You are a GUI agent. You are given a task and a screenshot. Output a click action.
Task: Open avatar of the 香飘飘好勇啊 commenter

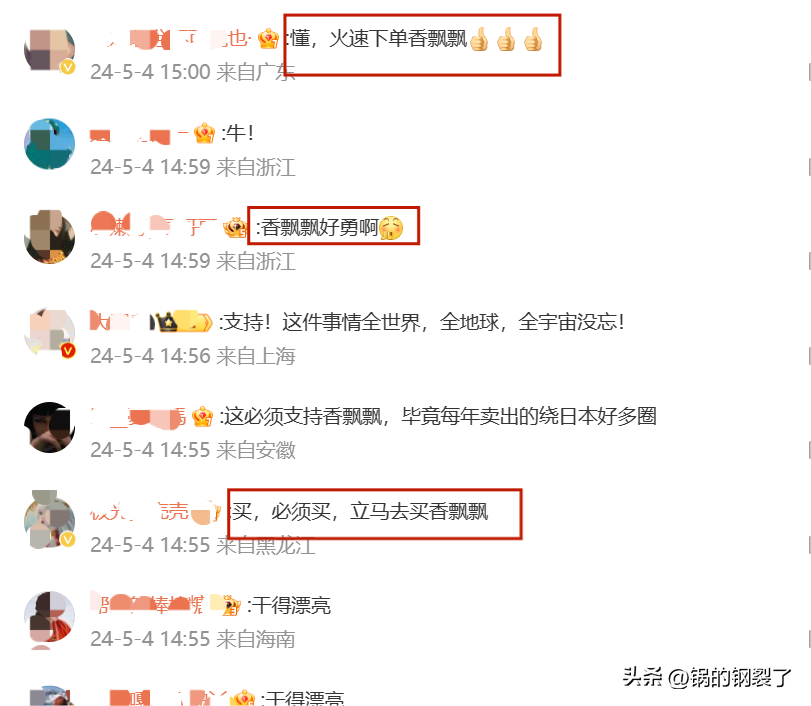pyautogui.click(x=50, y=237)
